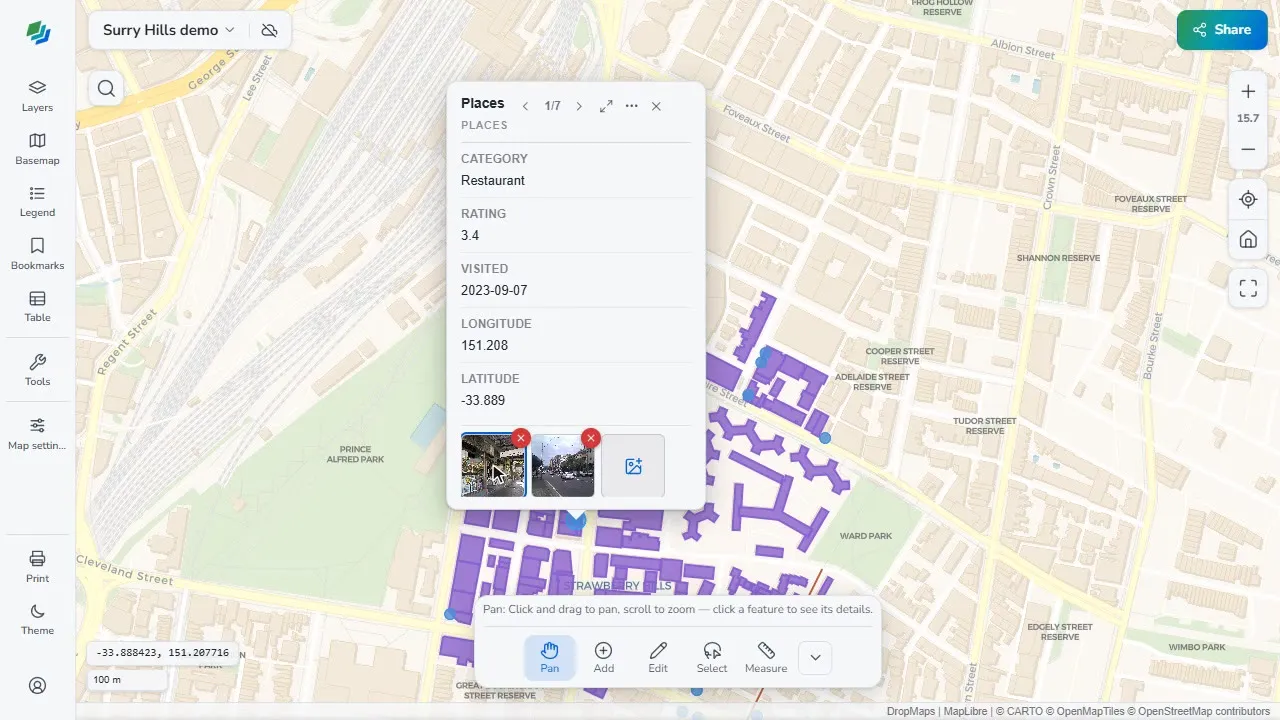
Task: Activate the Measure tool
Action: click(766, 657)
